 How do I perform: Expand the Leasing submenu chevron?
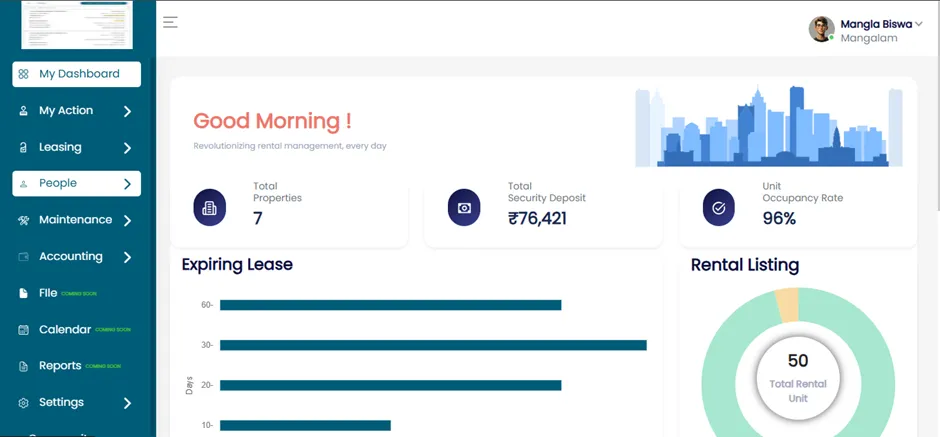pyautogui.click(x=127, y=148)
